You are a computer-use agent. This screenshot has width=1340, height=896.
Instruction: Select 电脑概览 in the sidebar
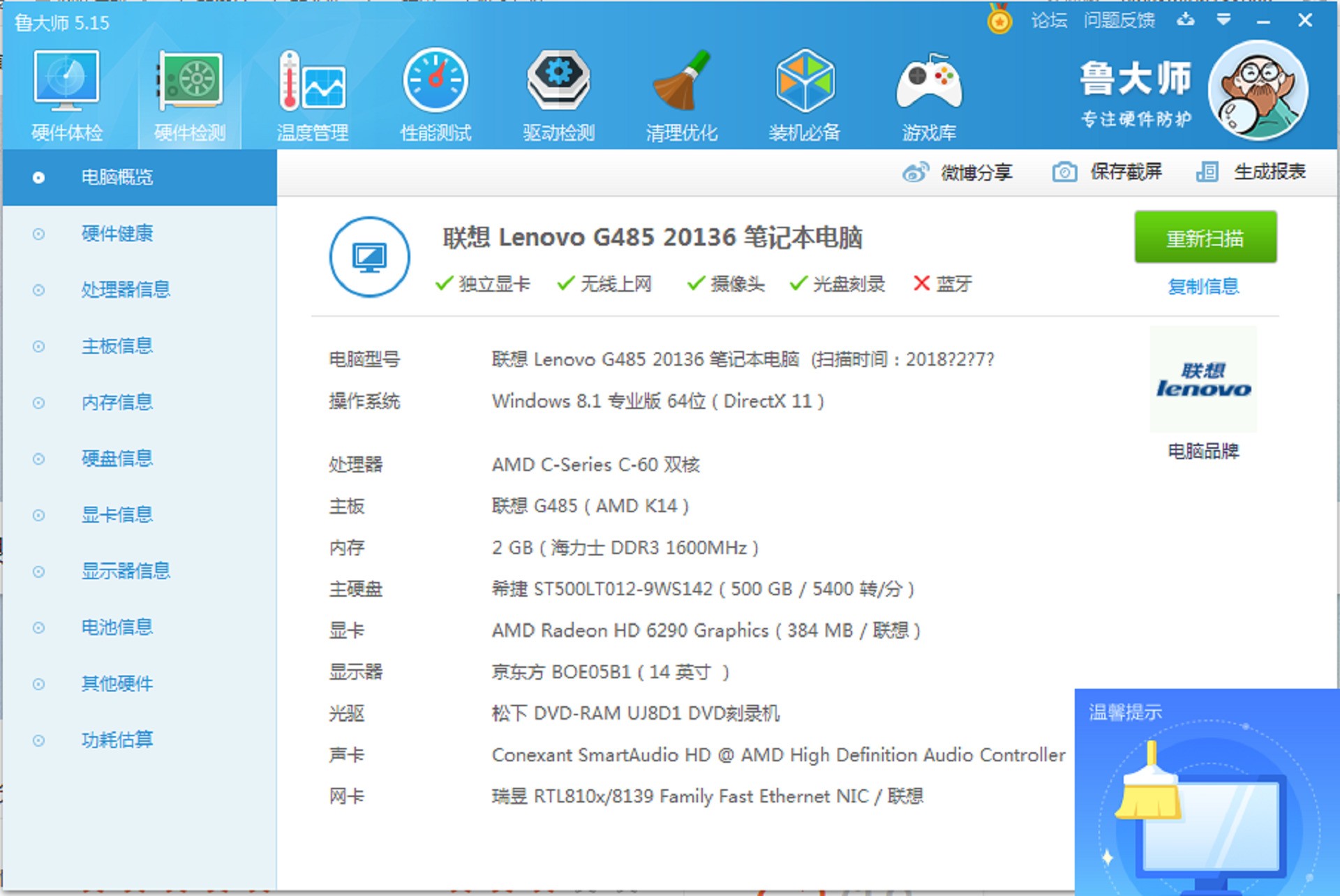click(x=140, y=177)
